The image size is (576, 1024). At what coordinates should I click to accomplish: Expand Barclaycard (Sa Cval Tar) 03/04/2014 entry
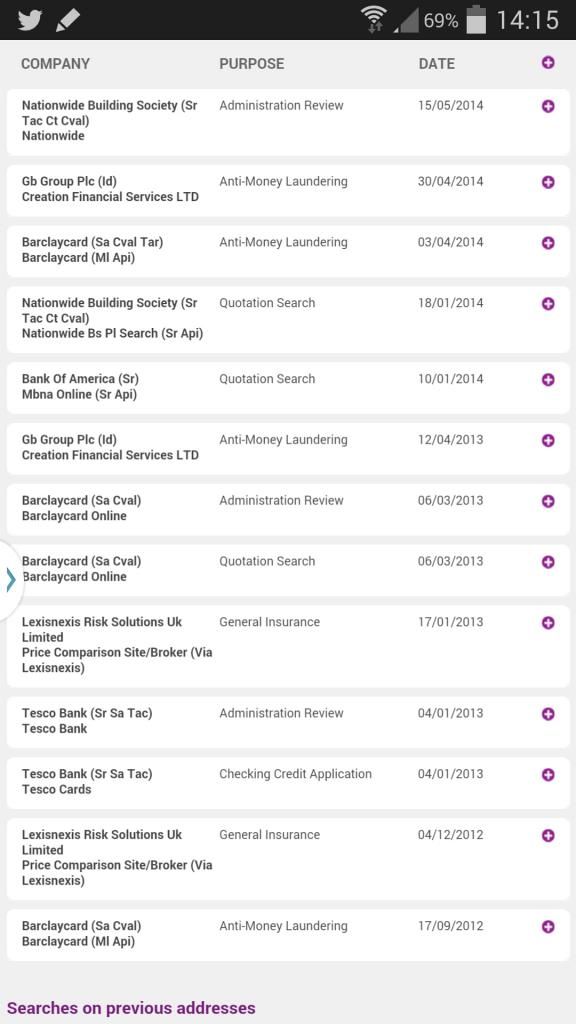(548, 243)
